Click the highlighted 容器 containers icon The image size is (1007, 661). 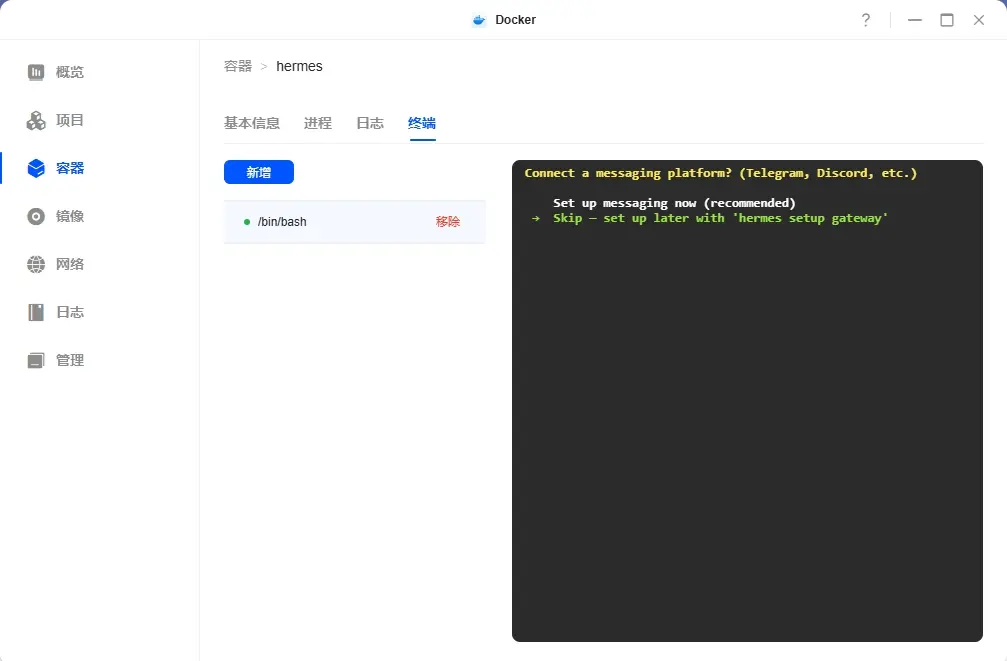(x=37, y=168)
